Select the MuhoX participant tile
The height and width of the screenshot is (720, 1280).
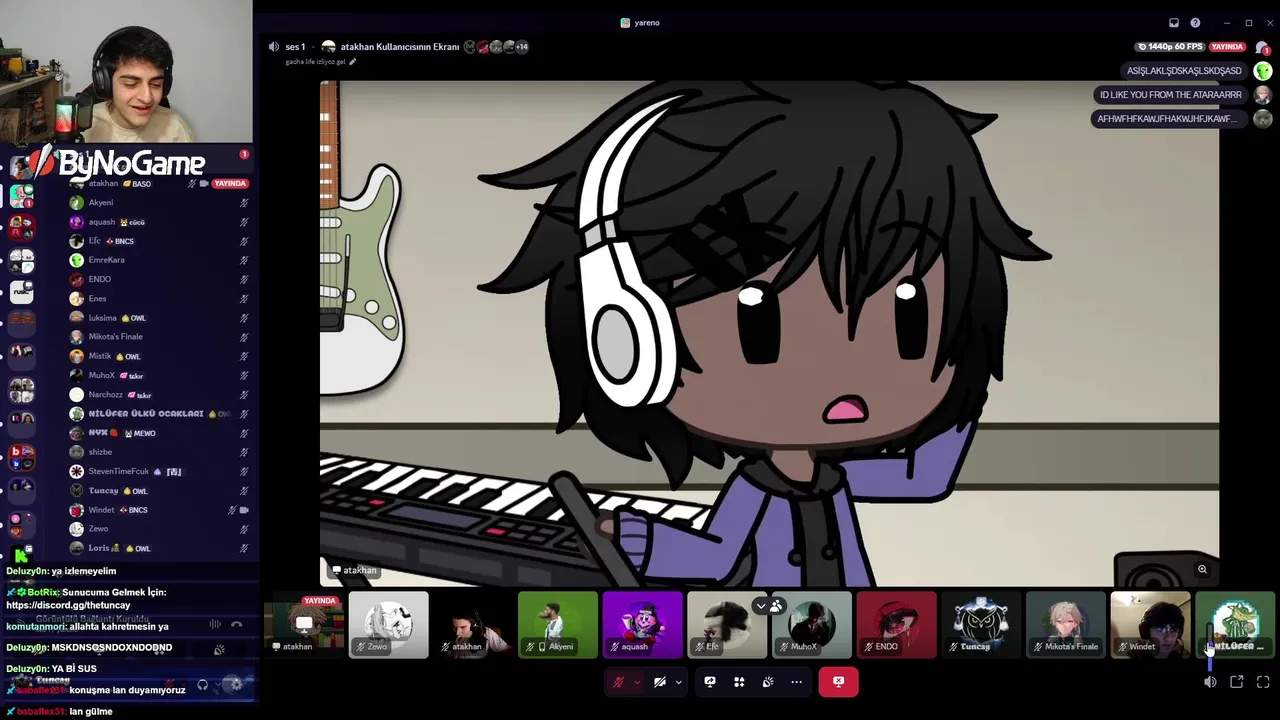(x=812, y=625)
